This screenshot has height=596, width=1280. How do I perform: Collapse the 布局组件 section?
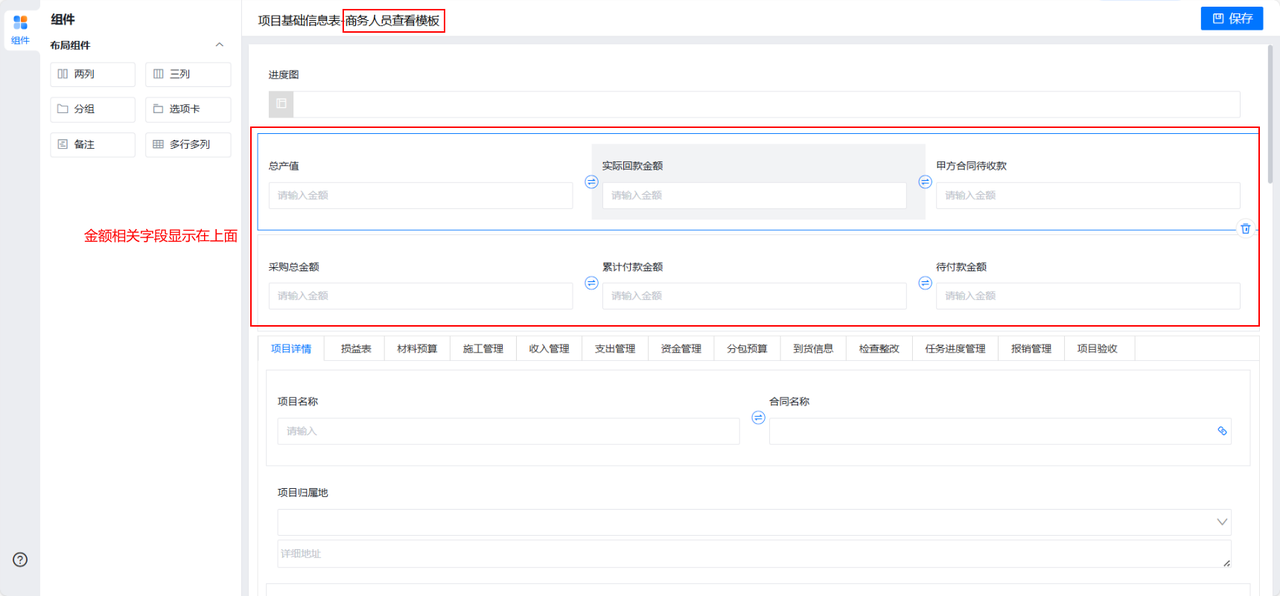click(x=220, y=45)
